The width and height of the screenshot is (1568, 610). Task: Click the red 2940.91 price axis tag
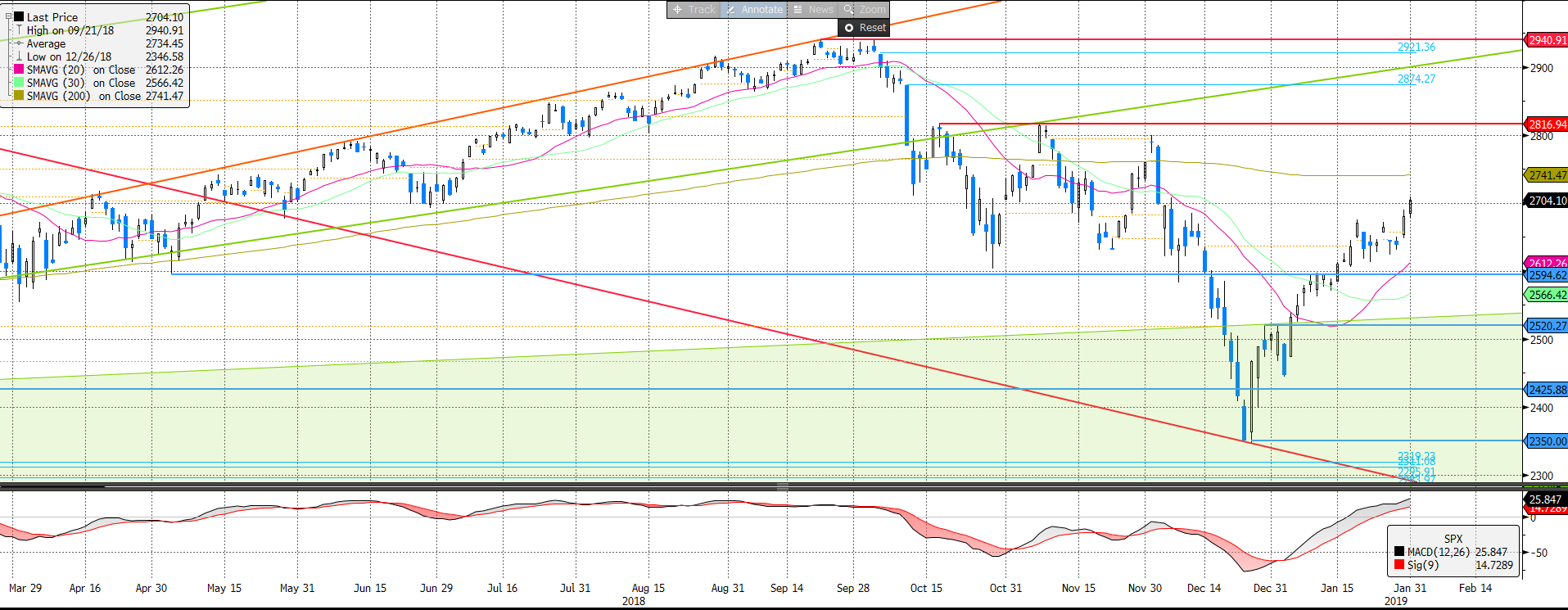1546,39
